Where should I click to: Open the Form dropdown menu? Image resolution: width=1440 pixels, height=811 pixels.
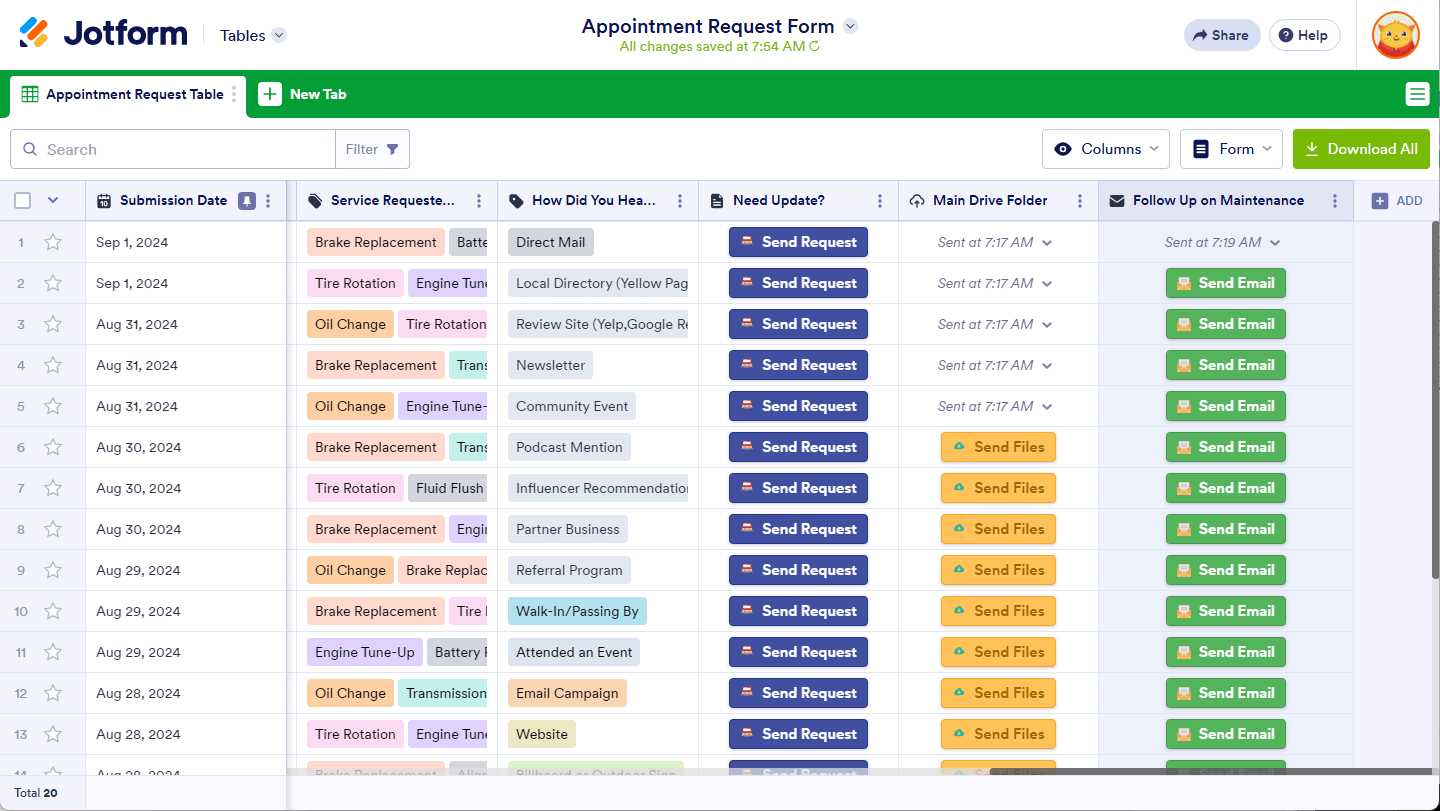[x=1231, y=149]
